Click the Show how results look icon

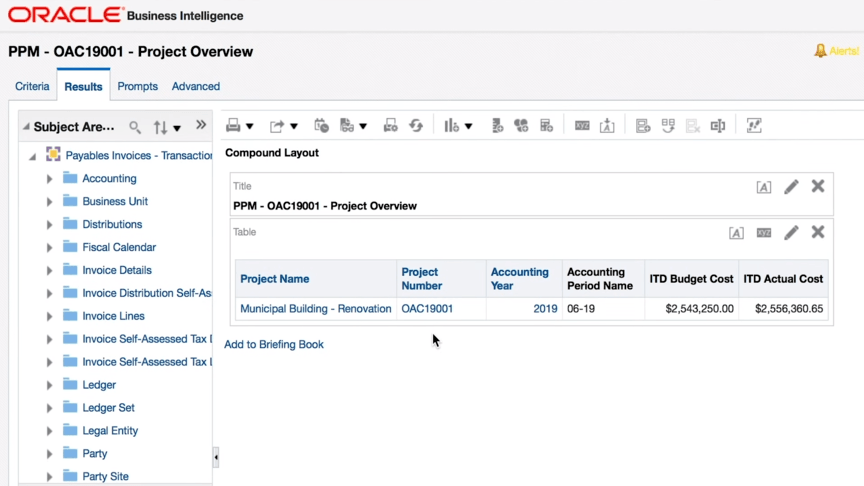point(347,126)
